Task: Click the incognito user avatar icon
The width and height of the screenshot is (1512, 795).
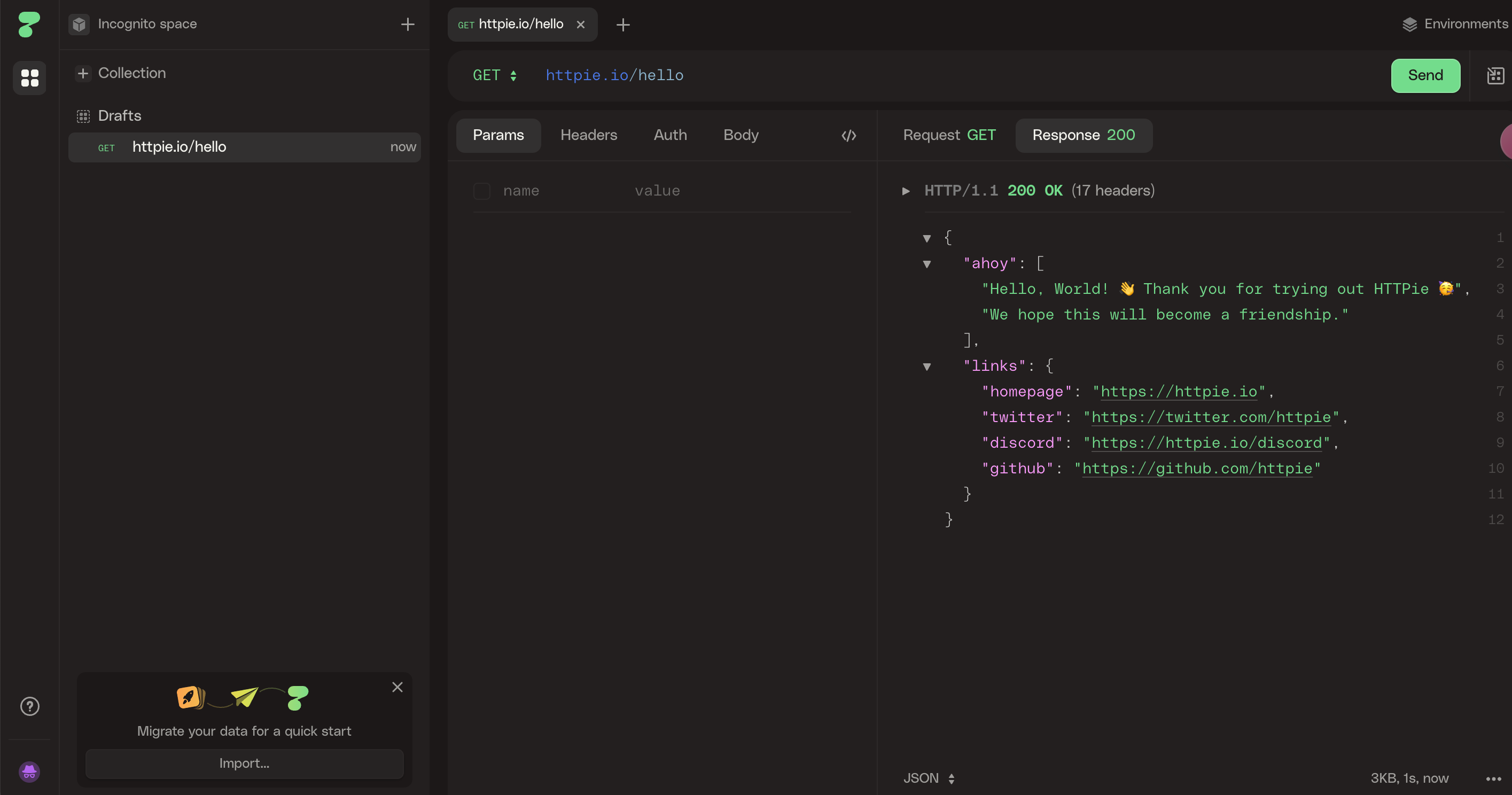Action: pyautogui.click(x=29, y=771)
